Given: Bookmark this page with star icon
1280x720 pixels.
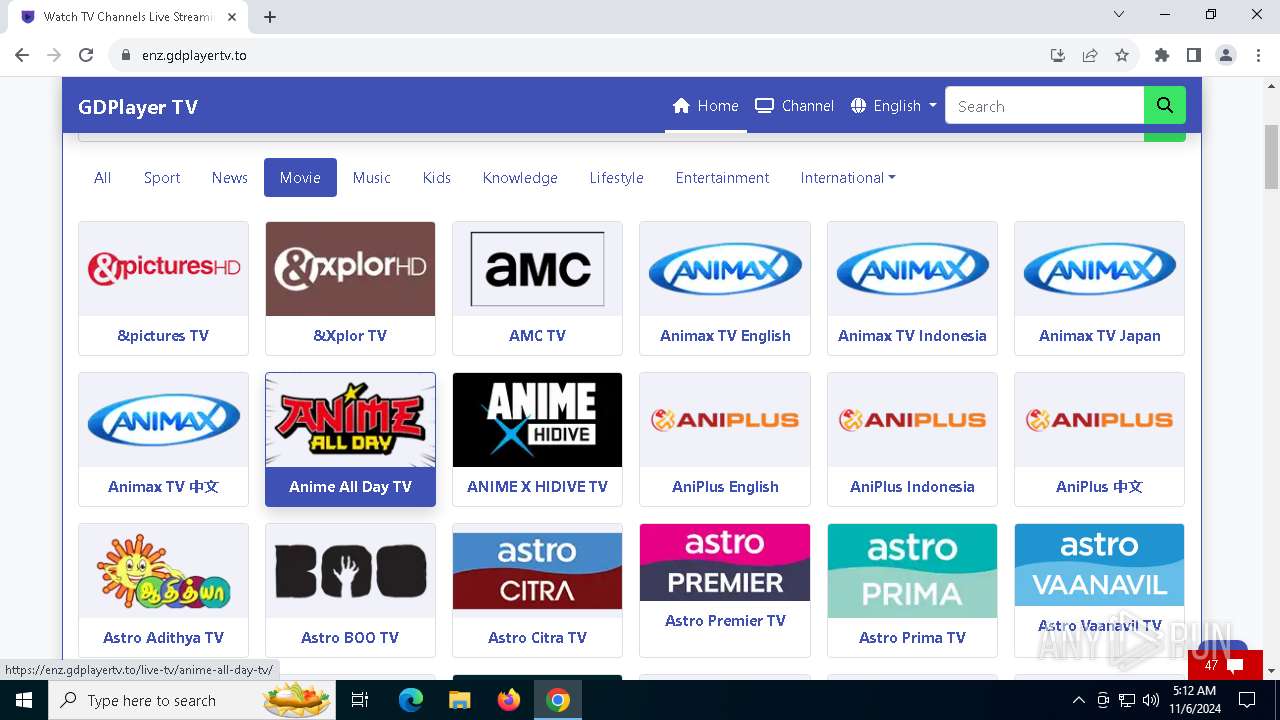Looking at the screenshot, I should 1122,55.
